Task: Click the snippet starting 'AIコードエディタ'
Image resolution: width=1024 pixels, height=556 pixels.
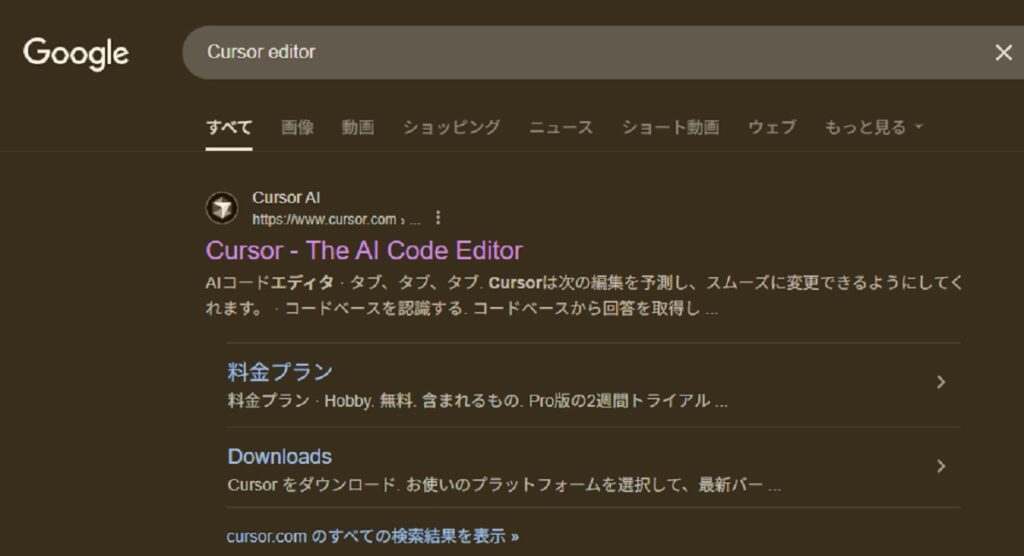Action: coord(584,295)
